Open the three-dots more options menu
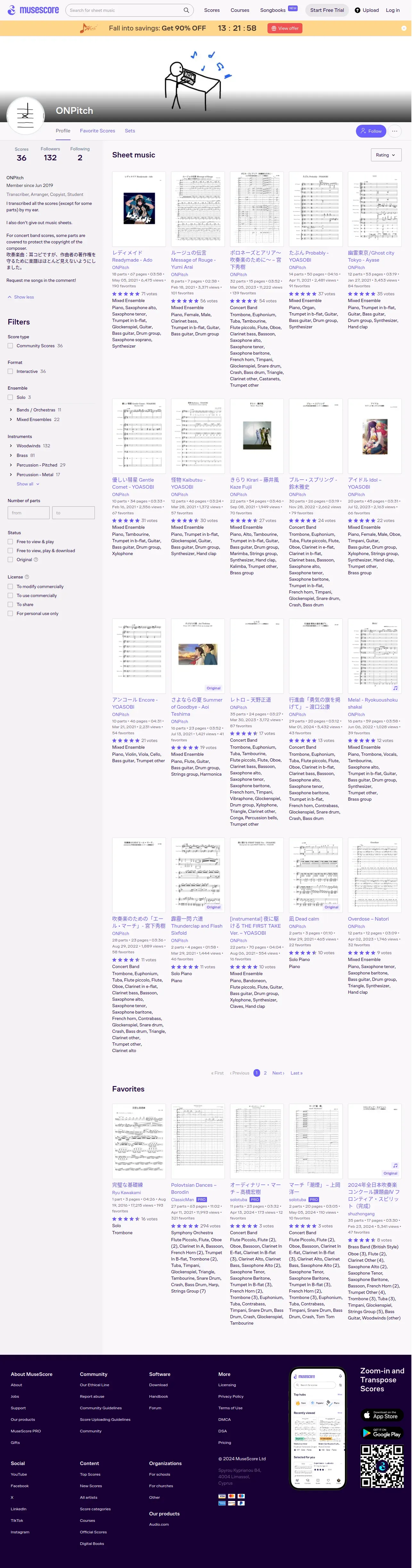The image size is (412, 1568). 394,131
